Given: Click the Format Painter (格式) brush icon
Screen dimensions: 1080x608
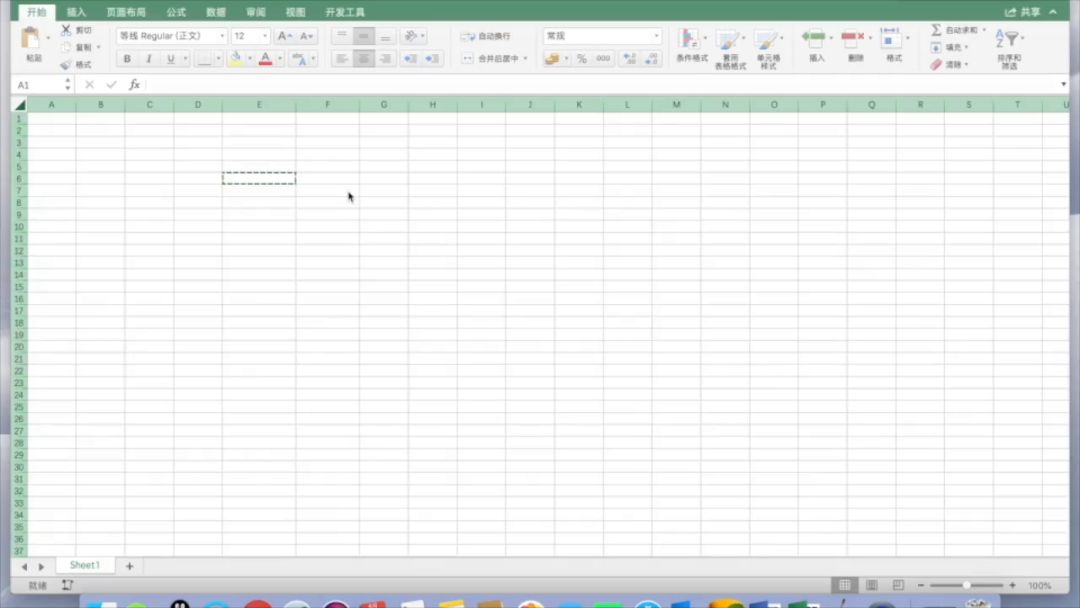Looking at the screenshot, I should click(66, 64).
